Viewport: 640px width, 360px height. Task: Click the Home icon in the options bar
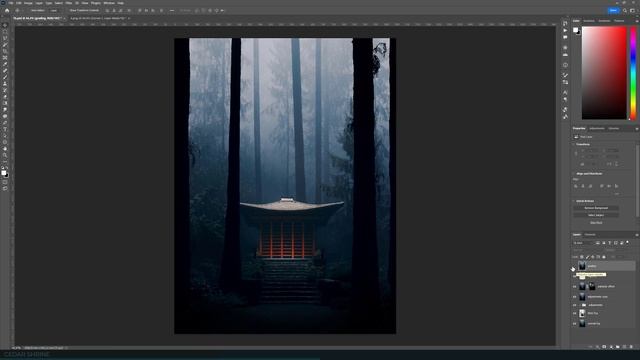[7, 11]
